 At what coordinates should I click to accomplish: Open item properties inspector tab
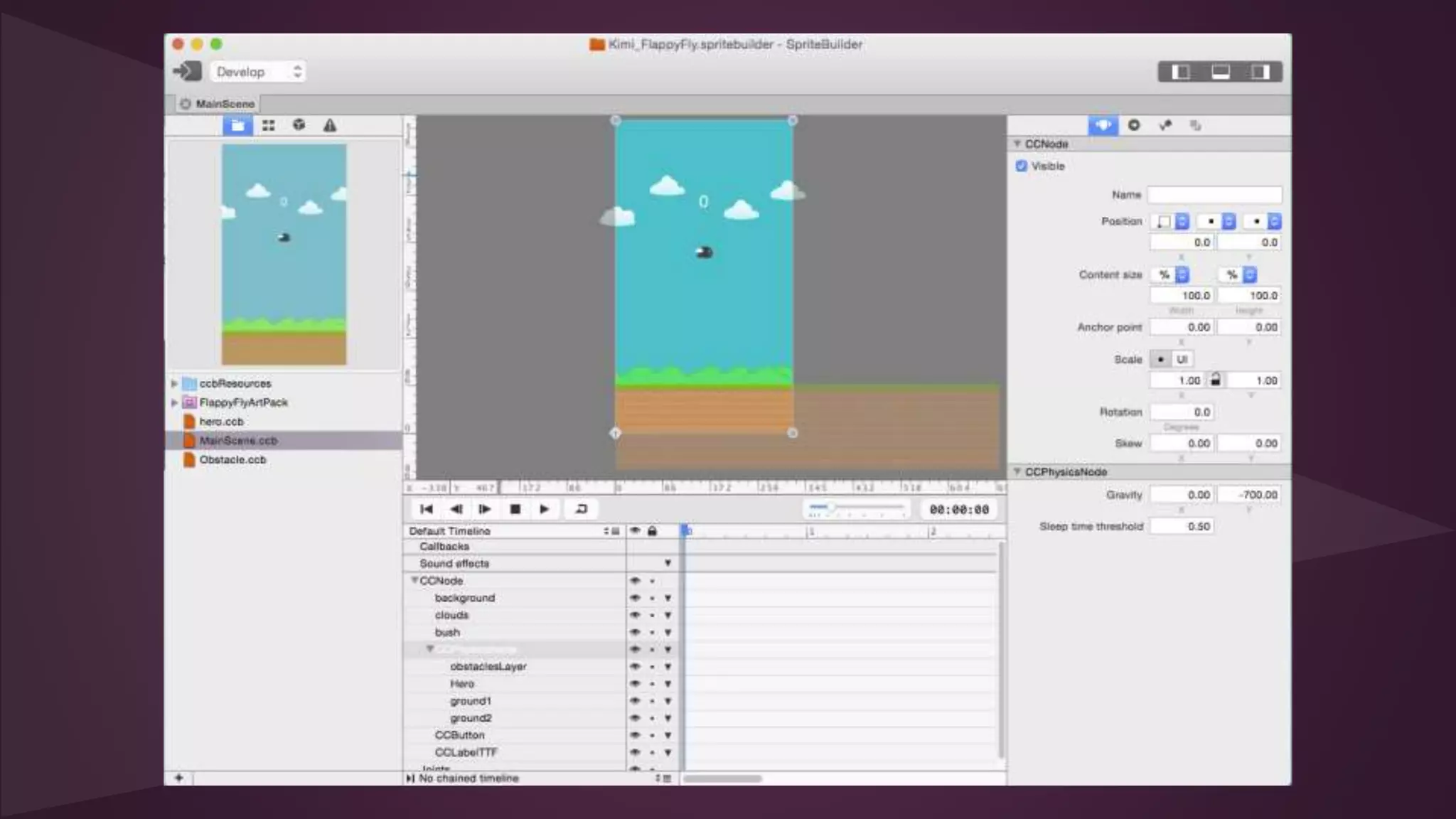point(1103,125)
